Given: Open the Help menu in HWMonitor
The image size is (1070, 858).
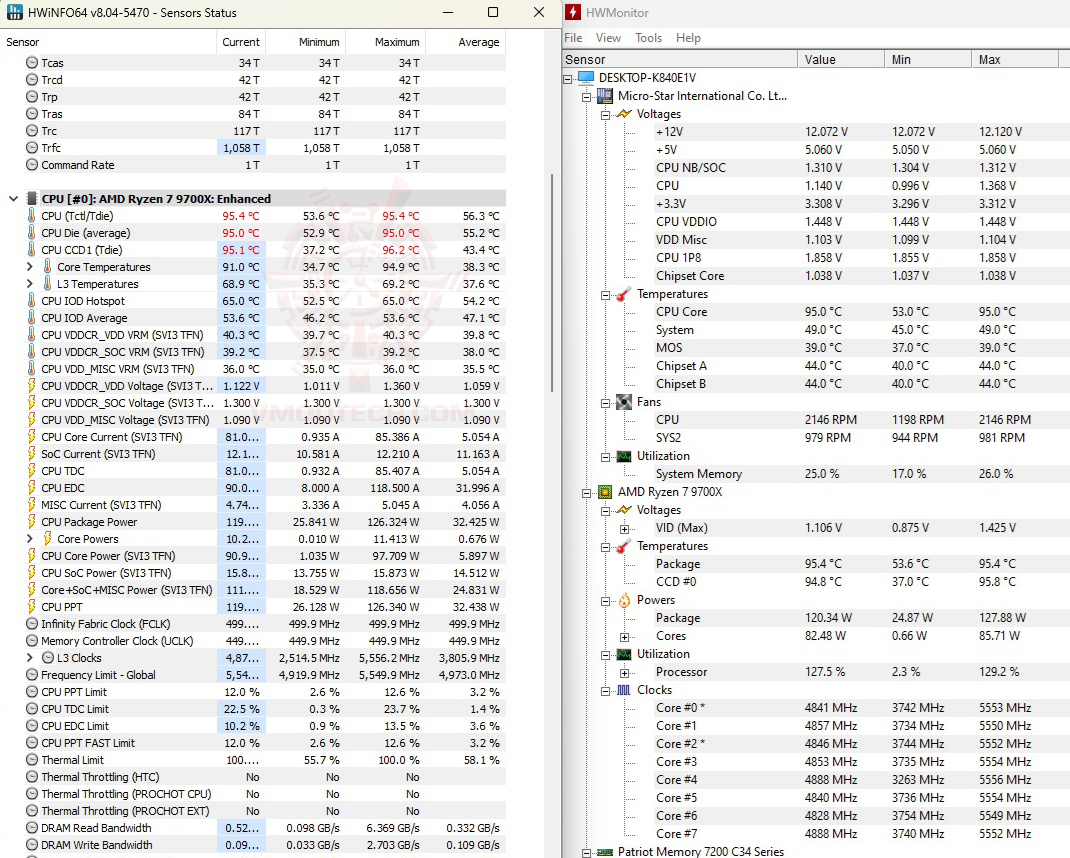Looking at the screenshot, I should [688, 38].
